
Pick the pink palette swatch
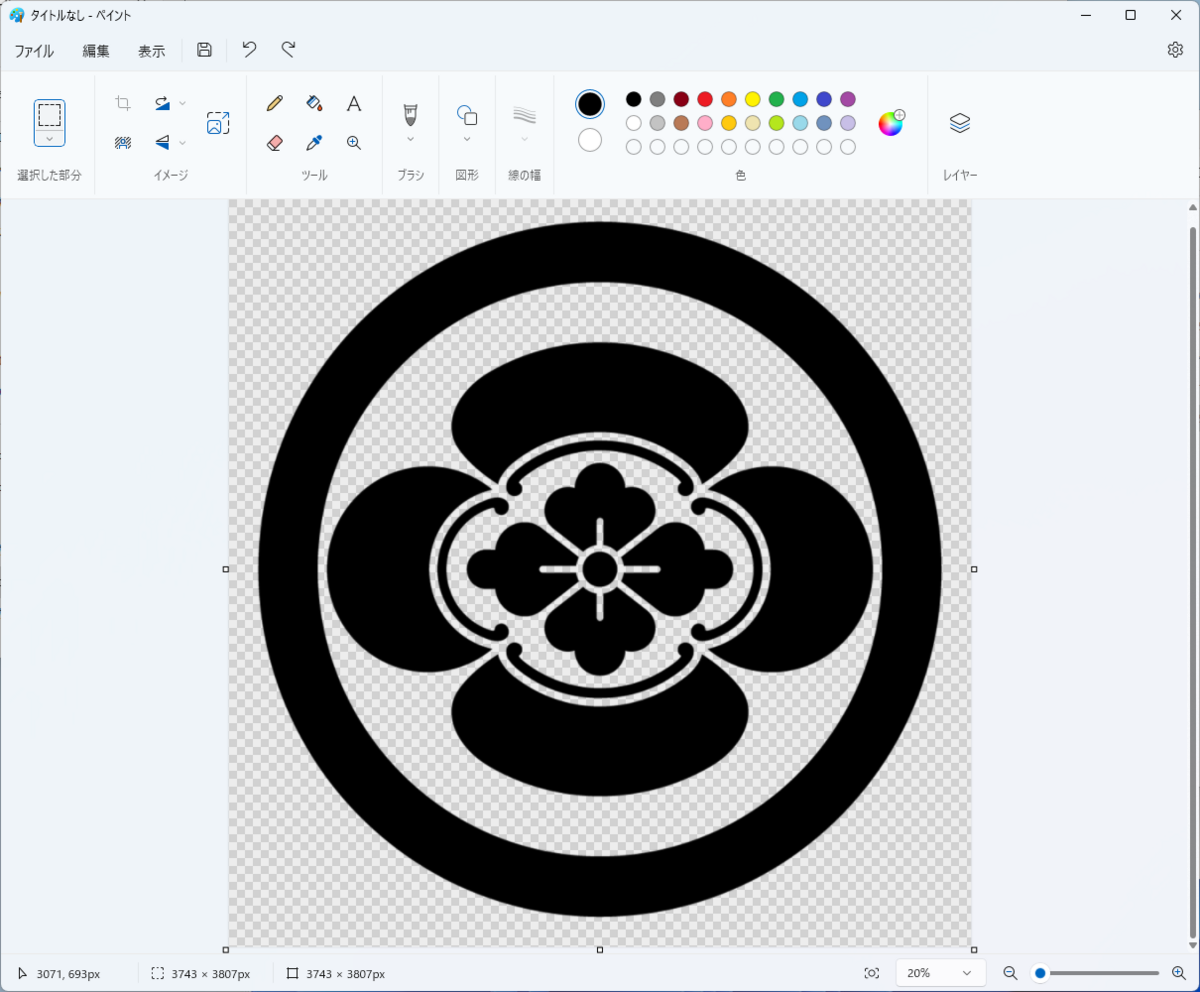click(x=705, y=123)
